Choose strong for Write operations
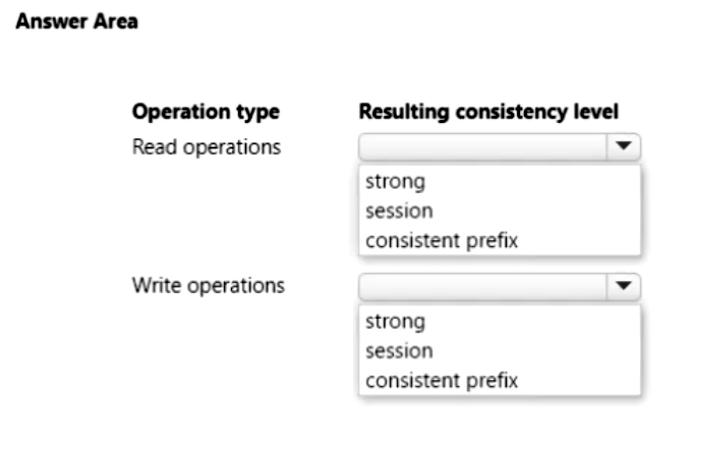The height and width of the screenshot is (459, 725). click(395, 321)
